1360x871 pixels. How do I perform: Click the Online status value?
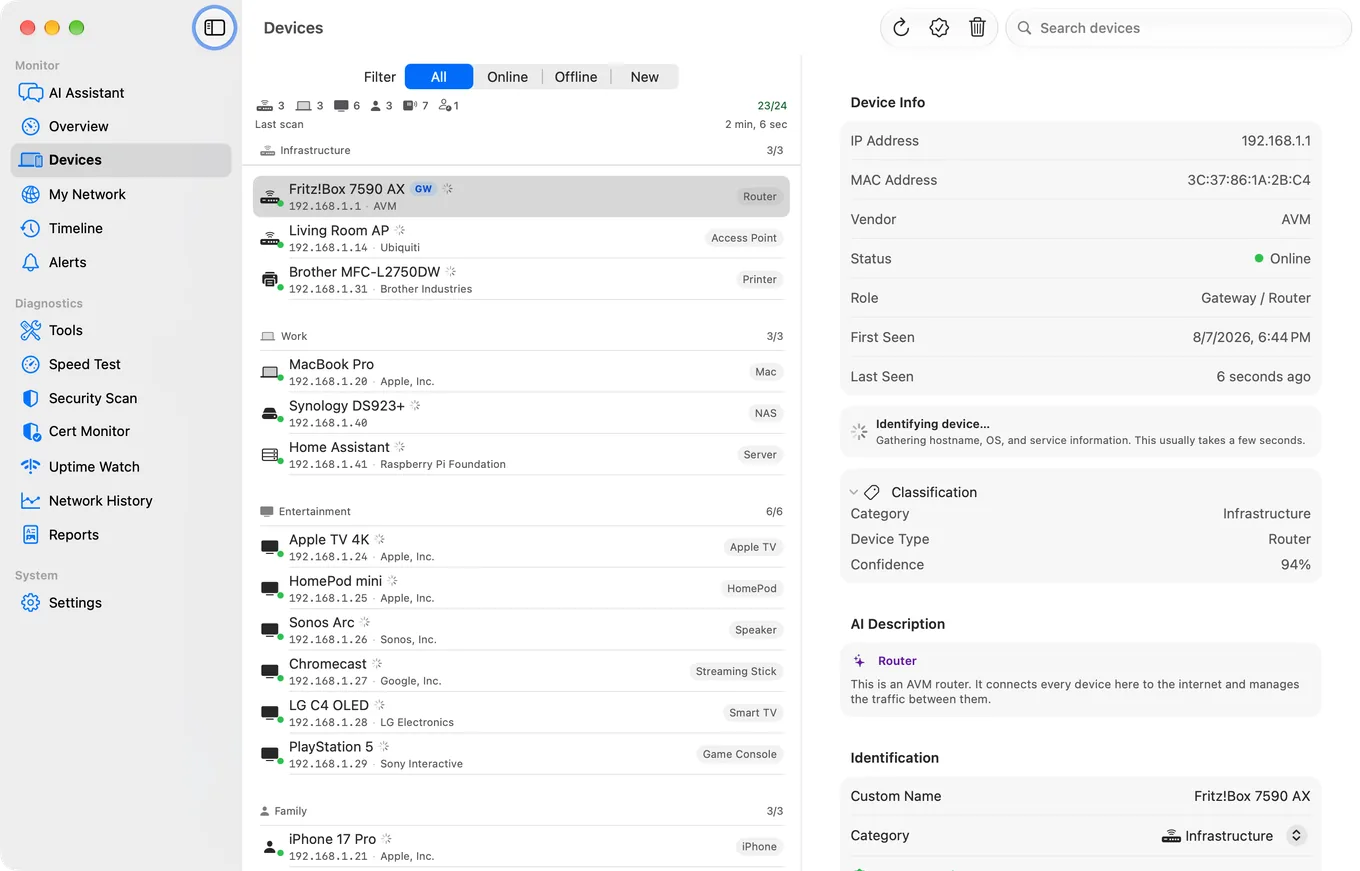click(1282, 258)
